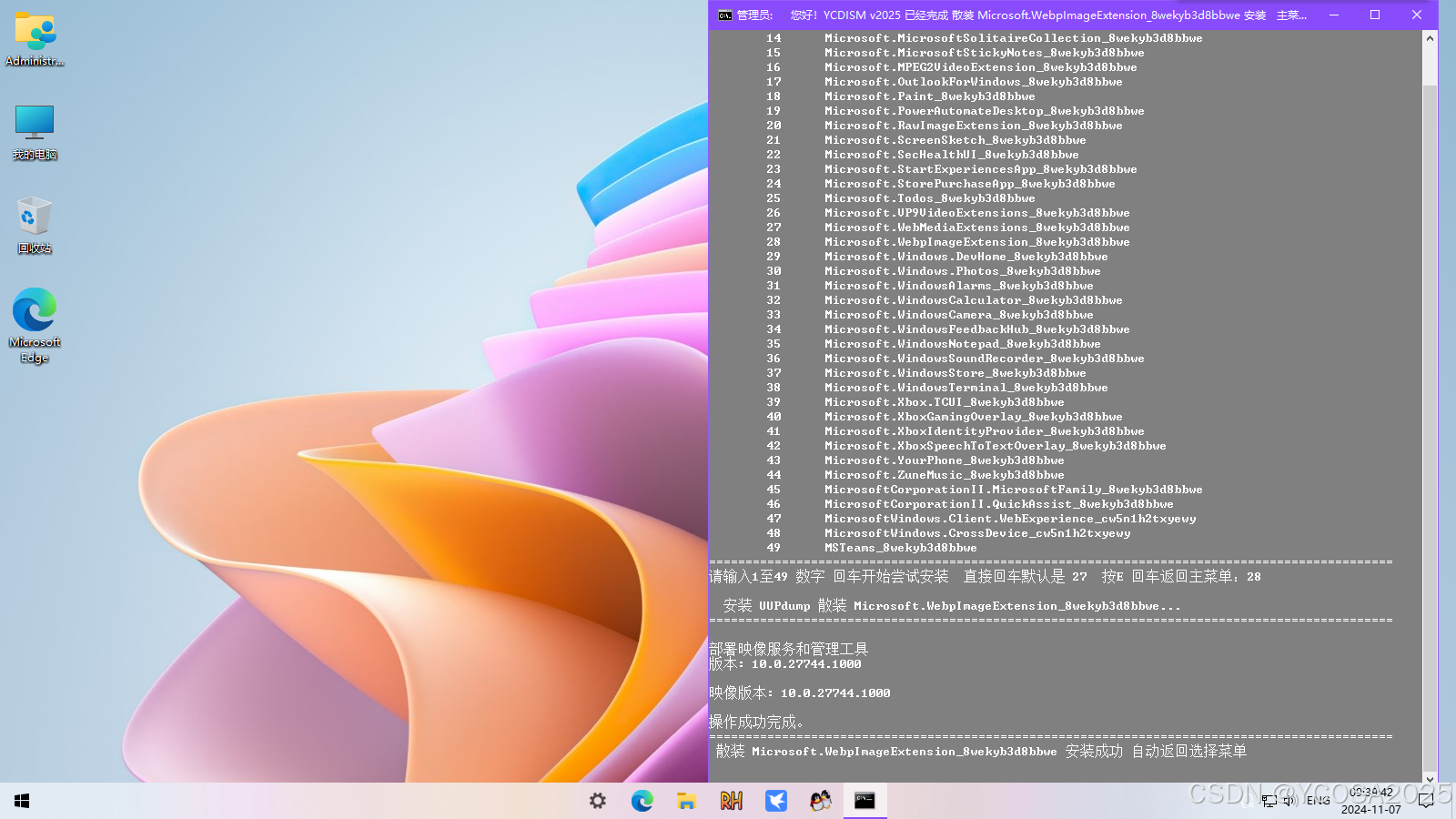The image size is (1456, 819).
Task: Click the WindowsFeedbackHub line
Action: [947, 329]
